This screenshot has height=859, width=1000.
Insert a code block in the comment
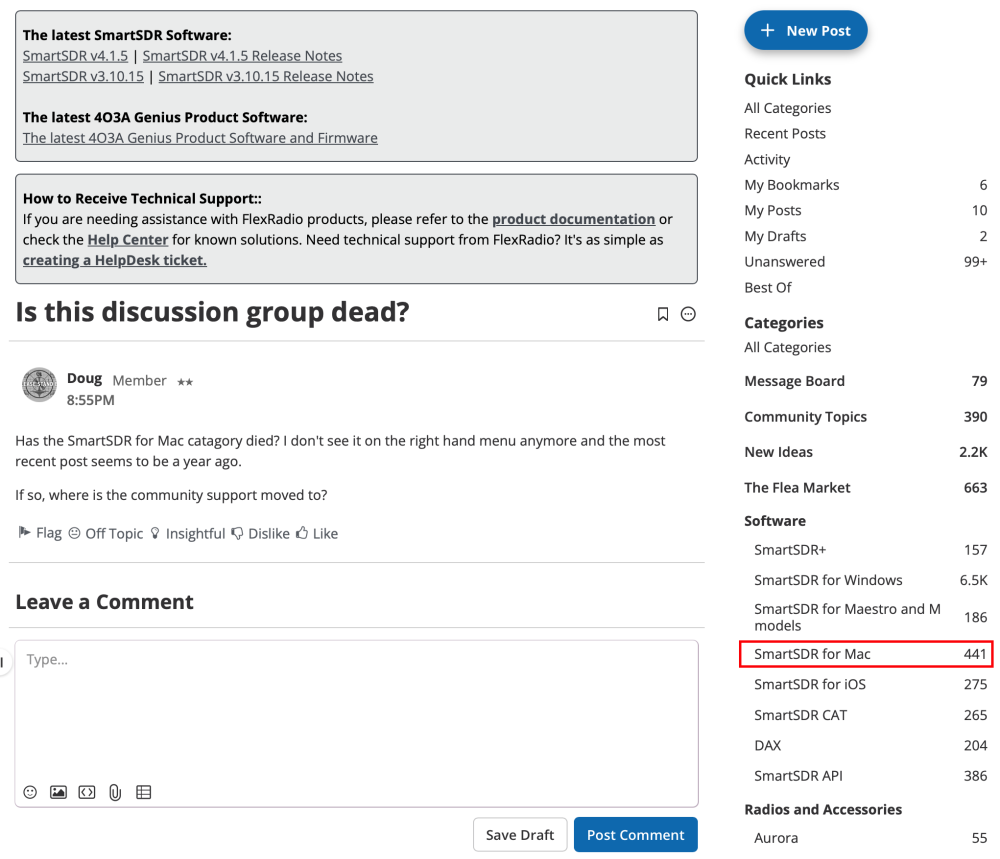click(87, 792)
